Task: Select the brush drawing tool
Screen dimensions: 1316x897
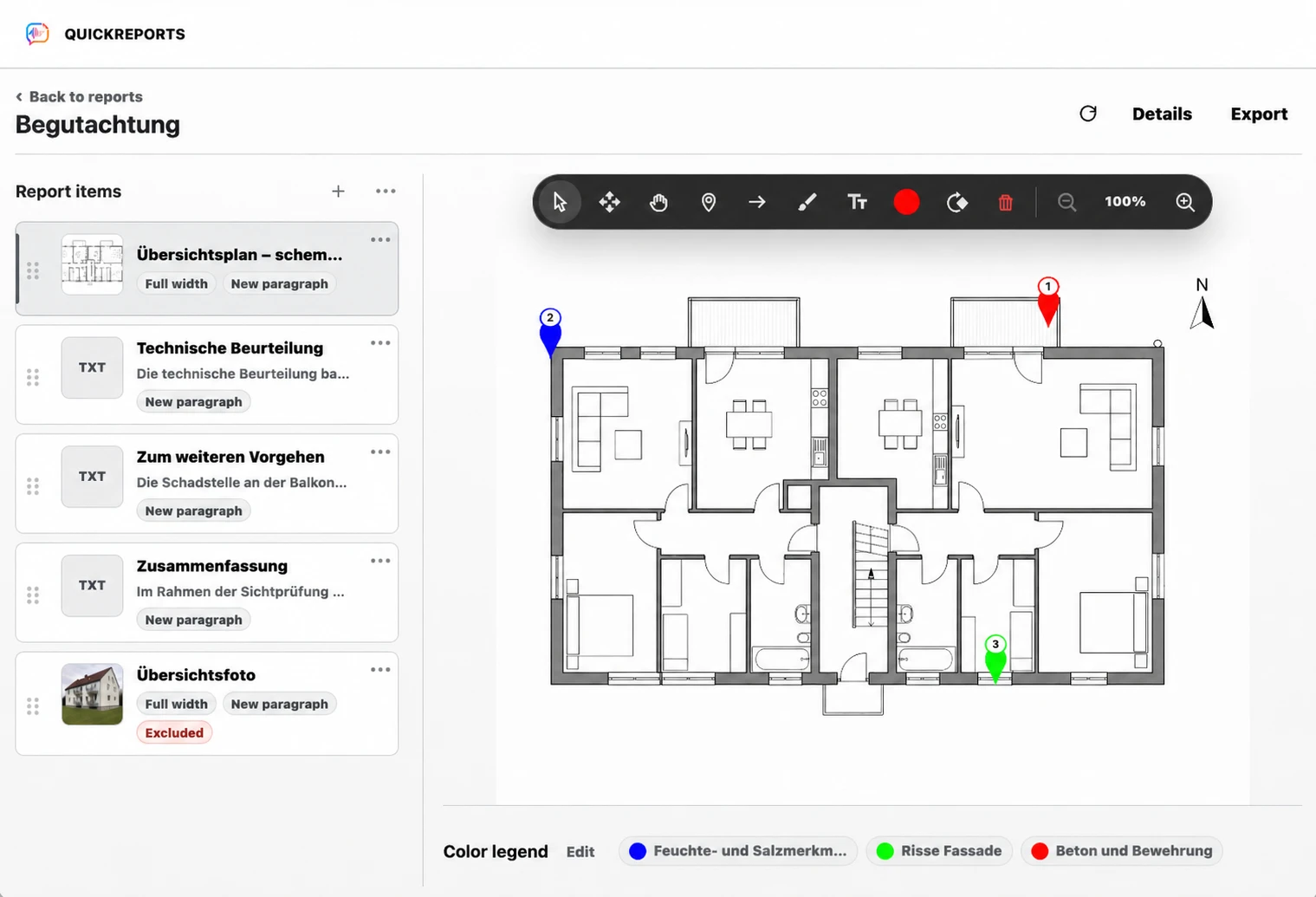Action: (x=807, y=202)
